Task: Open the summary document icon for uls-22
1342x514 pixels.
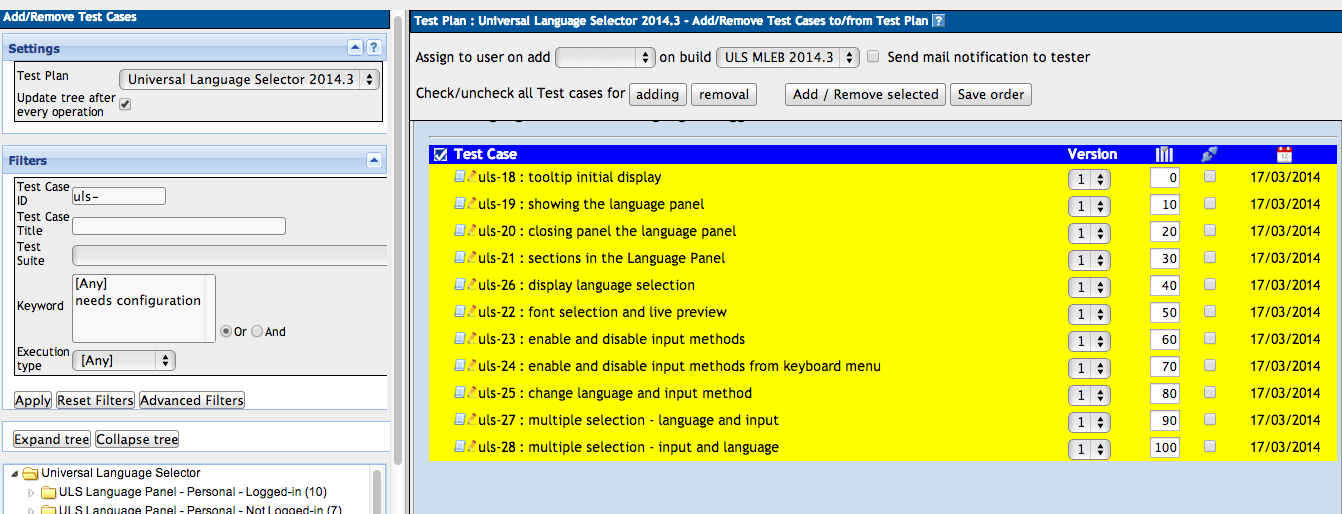Action: click(x=460, y=311)
